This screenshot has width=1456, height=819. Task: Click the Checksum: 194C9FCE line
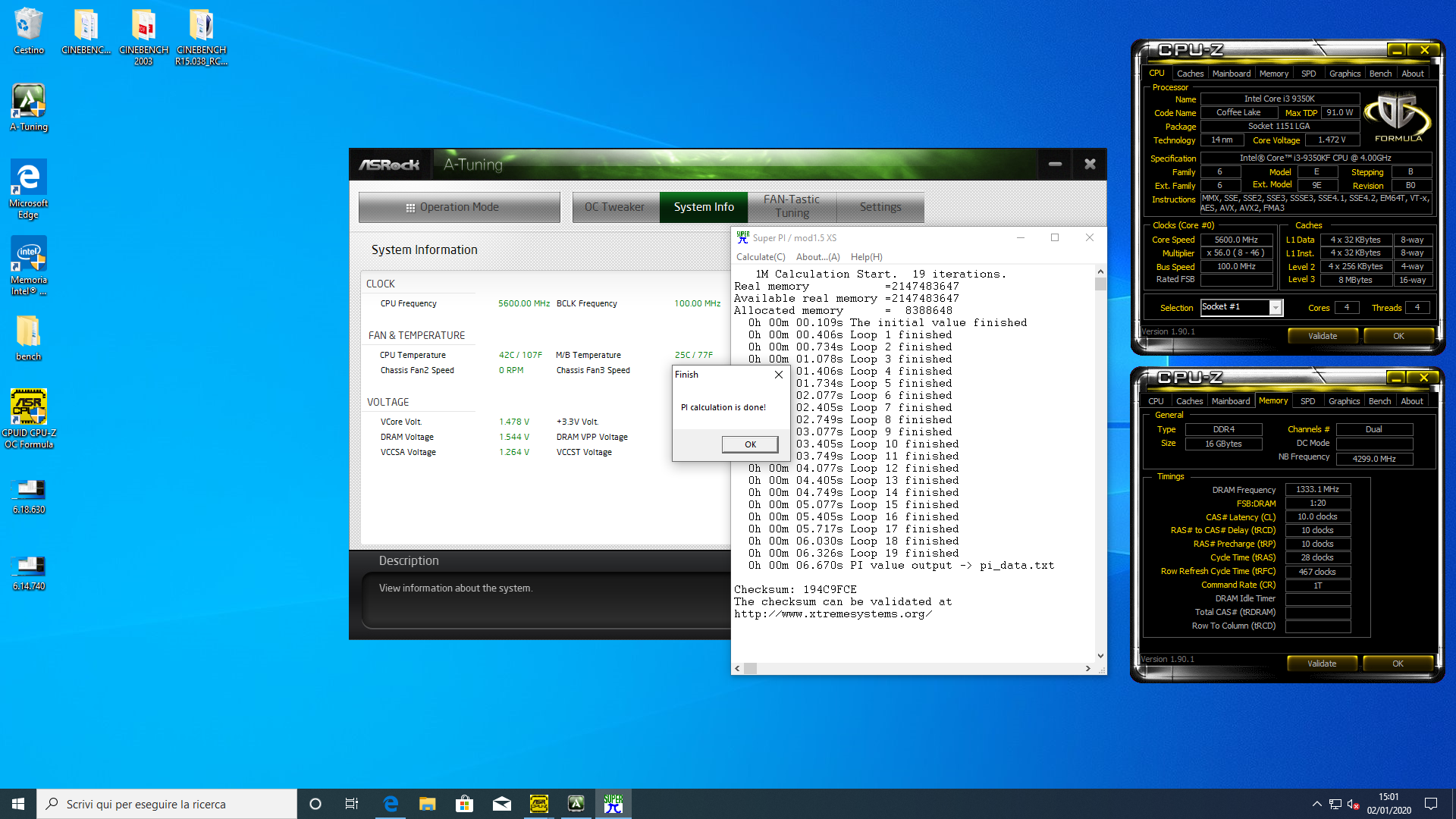(795, 590)
